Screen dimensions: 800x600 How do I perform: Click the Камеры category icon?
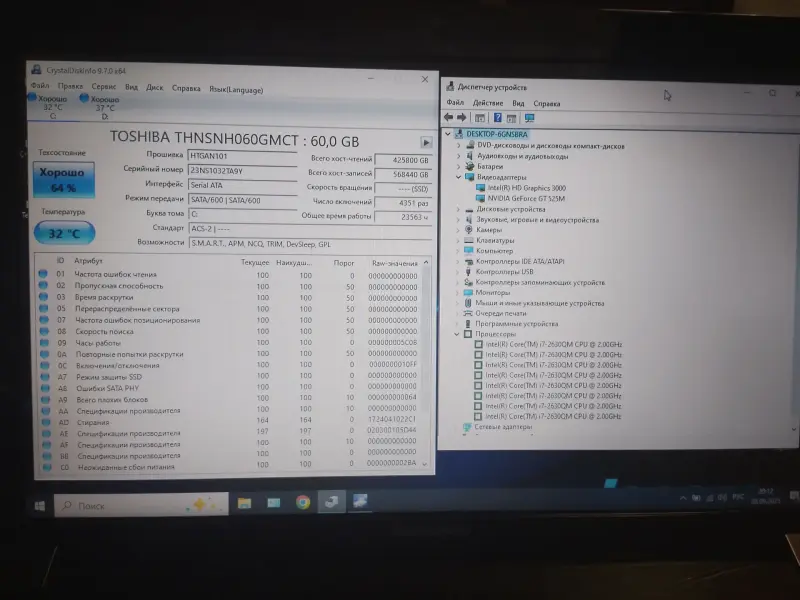pyautogui.click(x=469, y=230)
